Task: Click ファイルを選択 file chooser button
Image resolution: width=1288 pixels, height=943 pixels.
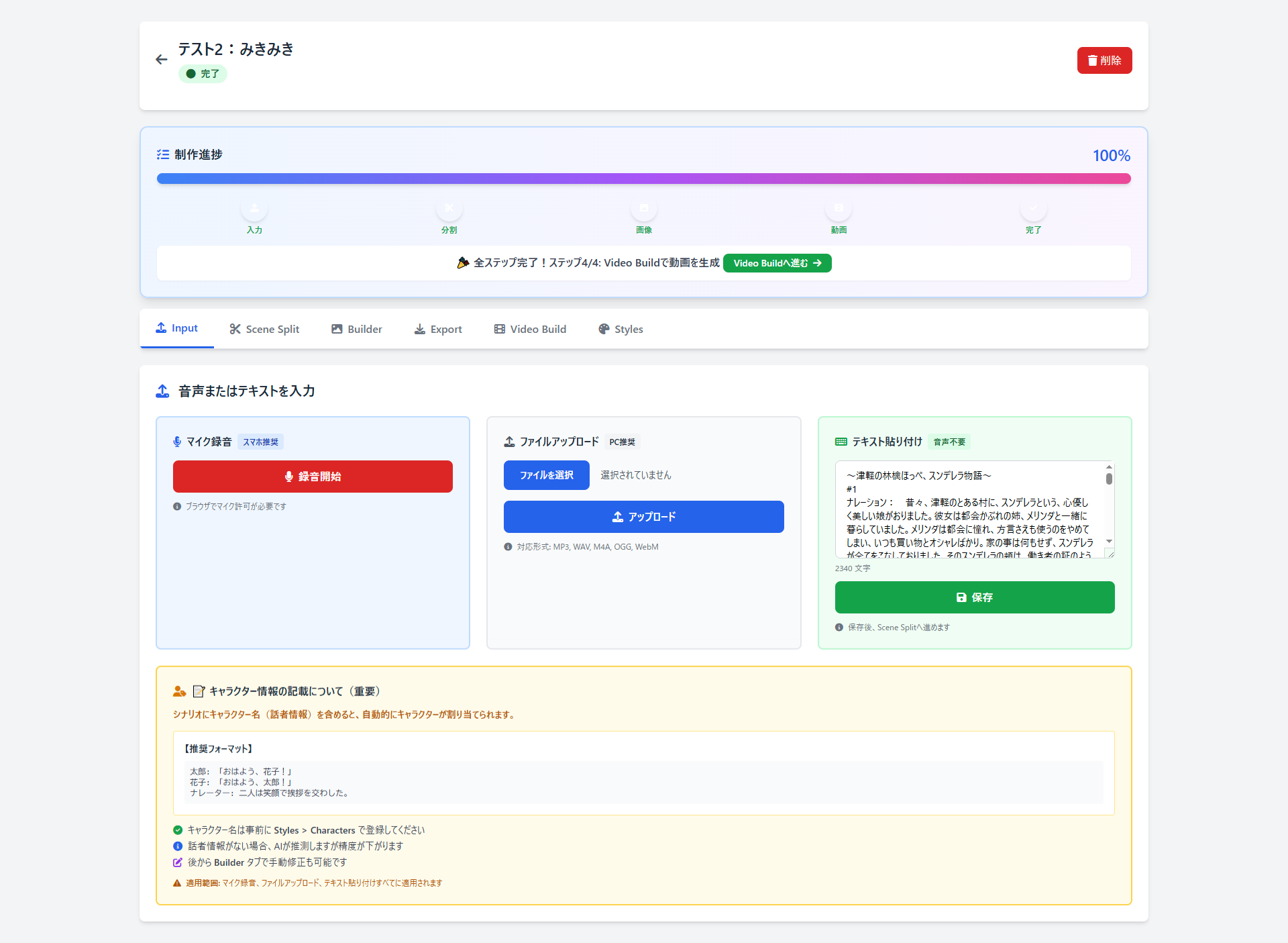Action: point(546,475)
